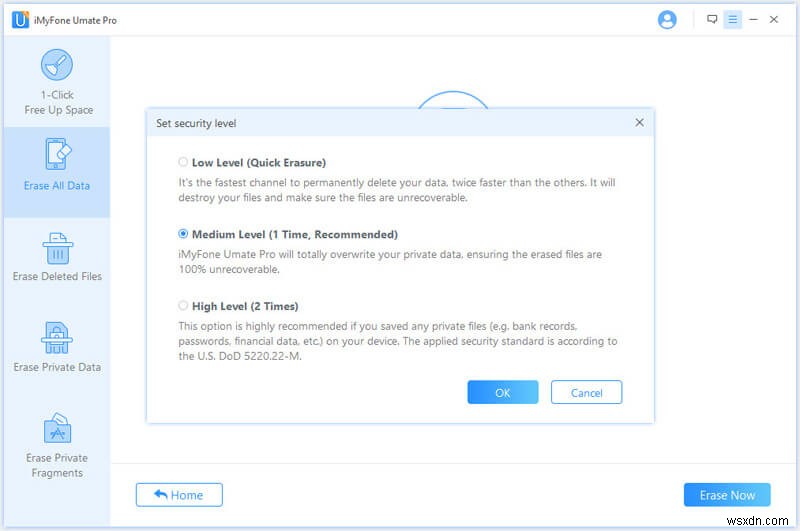Viewport: 800px width, 531px height.
Task: Click the Medium Level (1 Time, Recommended) label
Action: (x=295, y=235)
